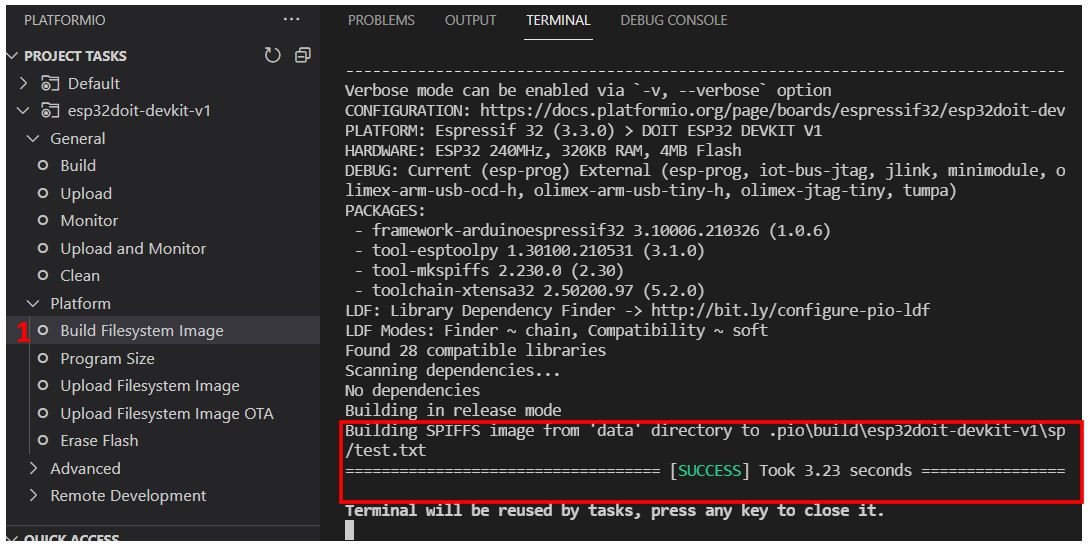This screenshot has height=547, width=1089.
Task: Run the Clean task
Action: click(x=80, y=276)
